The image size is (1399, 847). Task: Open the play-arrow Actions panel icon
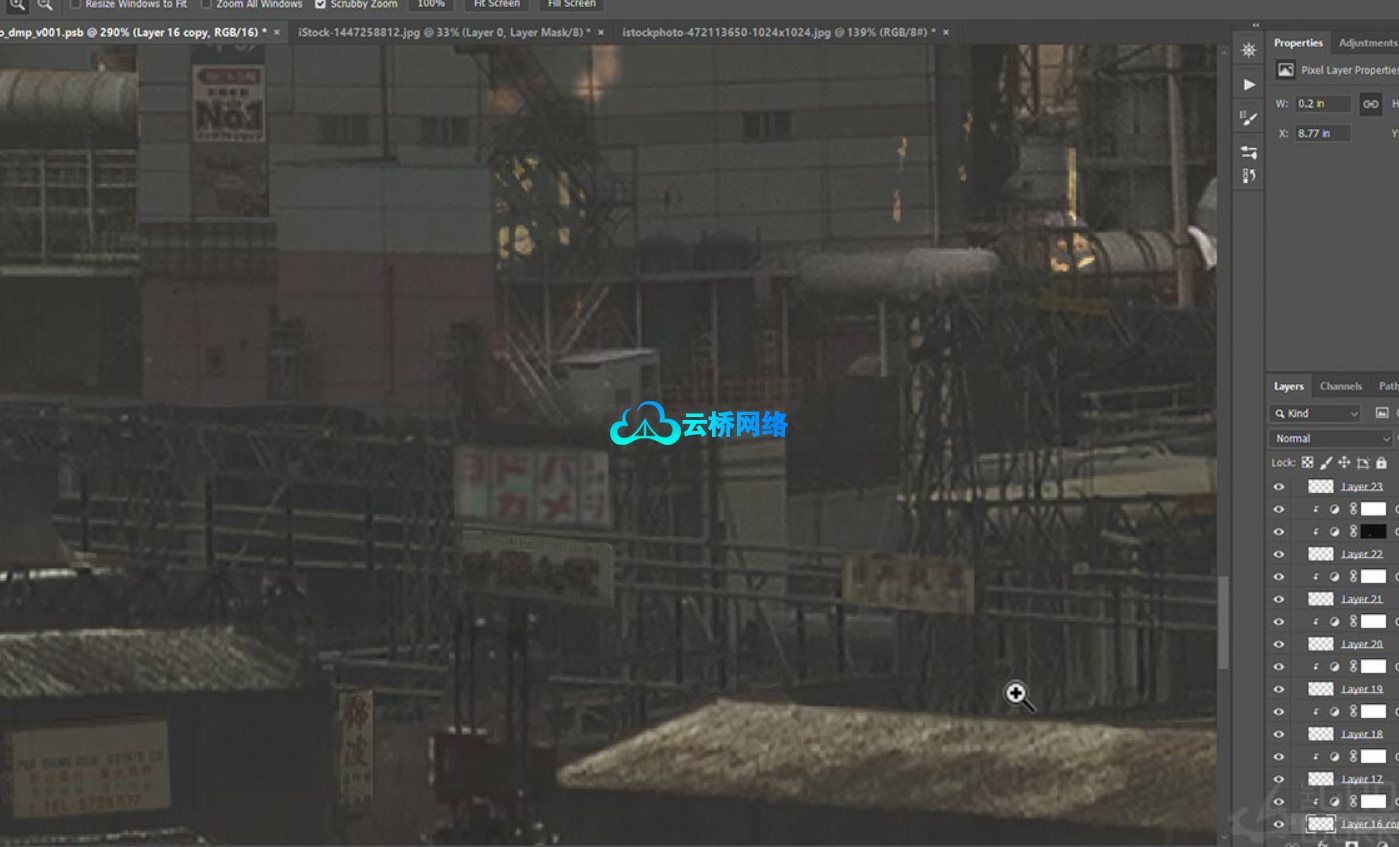(1249, 84)
